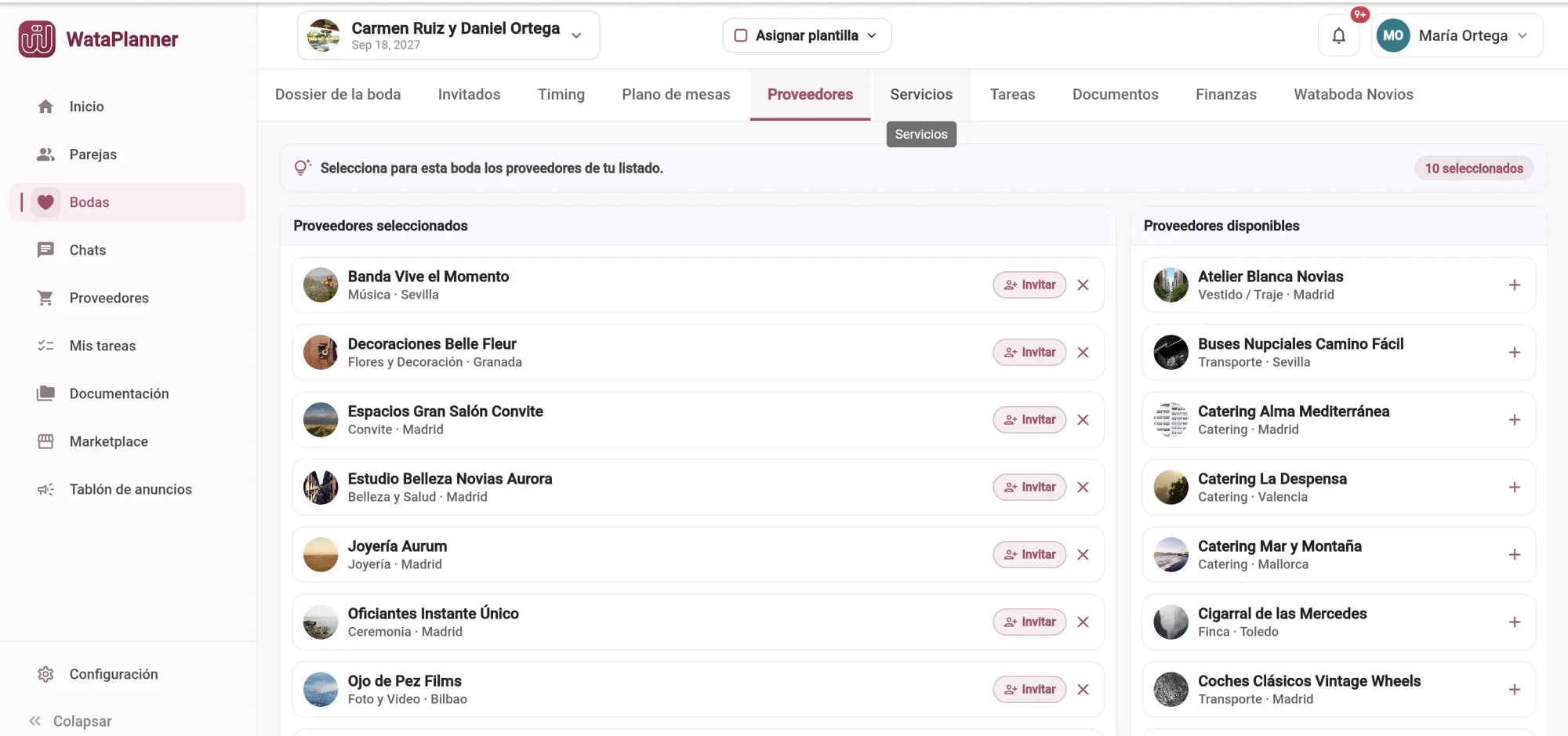The width and height of the screenshot is (1568, 736).
Task: Open the Finanzas tab
Action: [1225, 94]
